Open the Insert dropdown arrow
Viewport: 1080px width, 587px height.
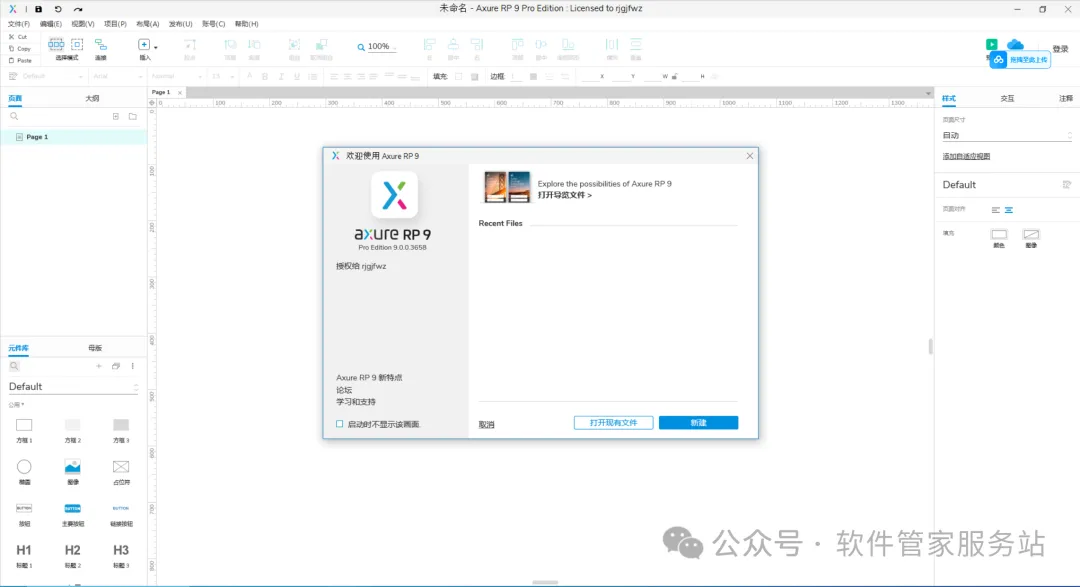click(156, 47)
